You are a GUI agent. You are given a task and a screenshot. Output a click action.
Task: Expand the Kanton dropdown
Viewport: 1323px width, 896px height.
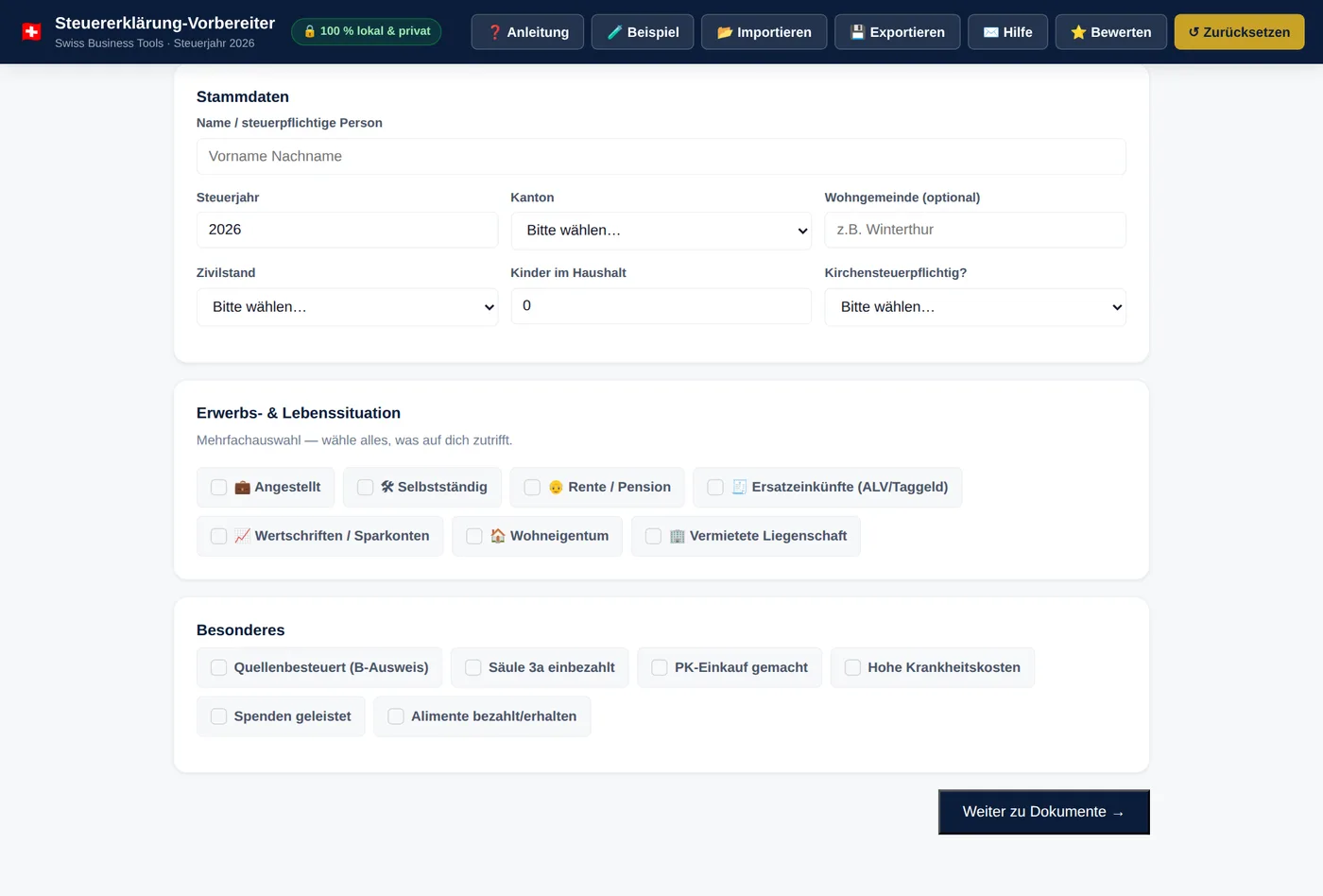pyautogui.click(x=661, y=231)
